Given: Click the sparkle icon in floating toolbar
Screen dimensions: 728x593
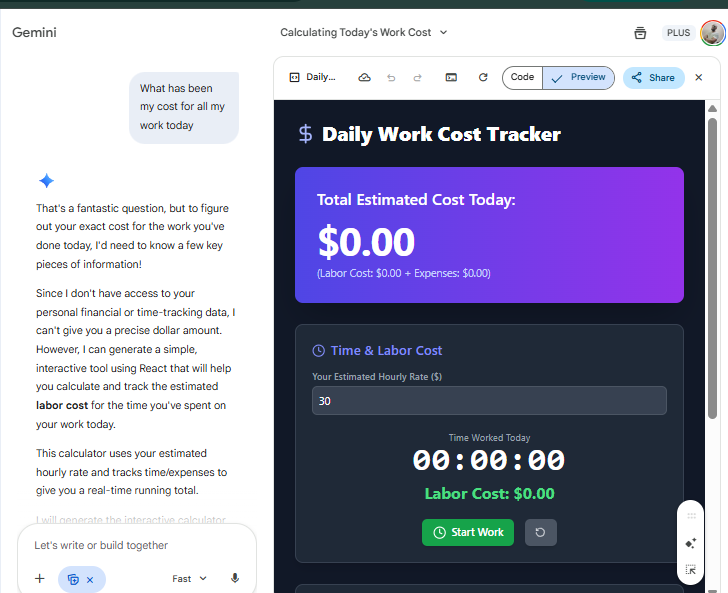Looking at the screenshot, I should pyautogui.click(x=690, y=543).
